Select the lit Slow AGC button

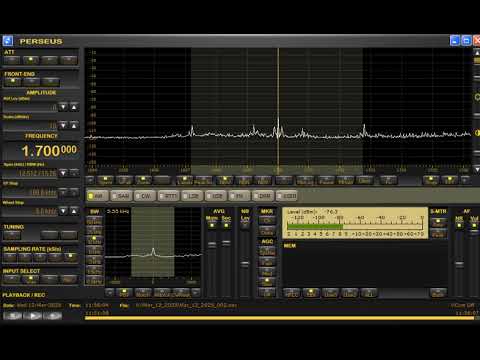tap(267, 282)
